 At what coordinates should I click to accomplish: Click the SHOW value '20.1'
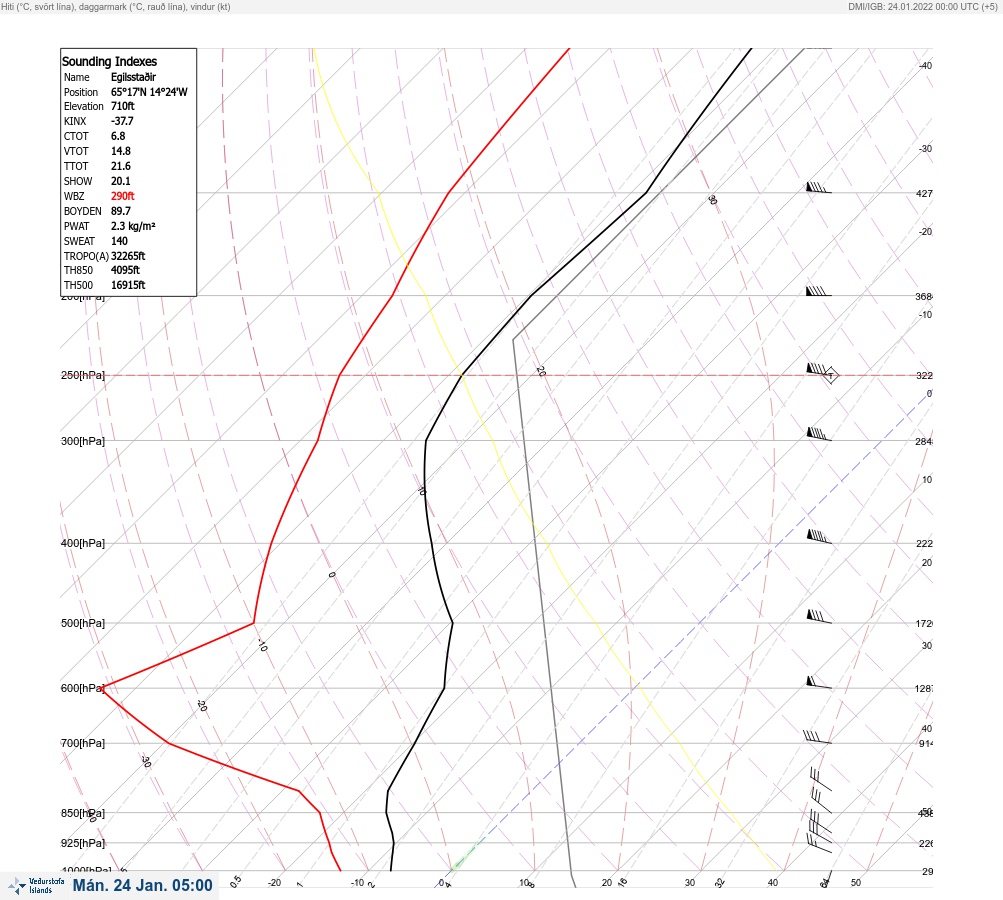click(120, 181)
